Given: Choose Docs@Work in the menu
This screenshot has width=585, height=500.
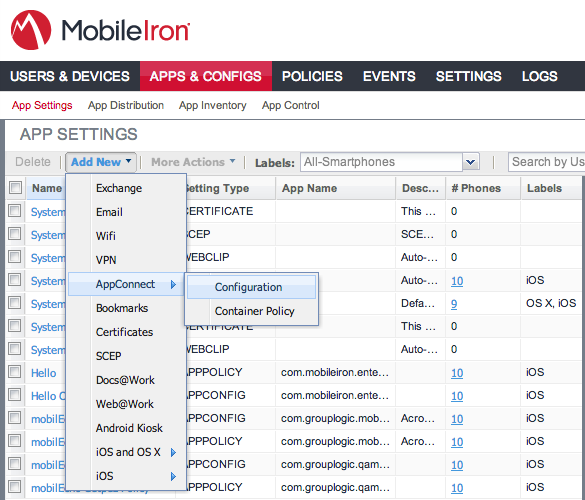Looking at the screenshot, I should click(x=126, y=380).
